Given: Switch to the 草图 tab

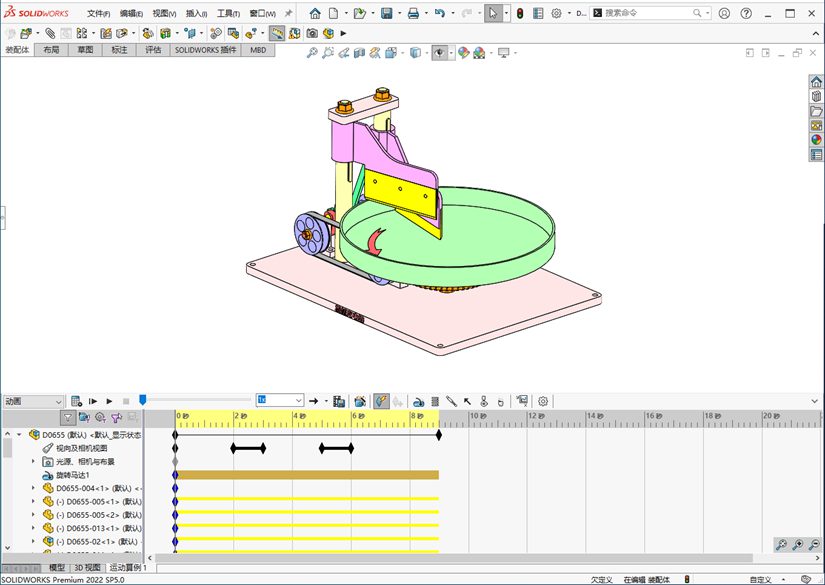Looking at the screenshot, I should tap(85, 50).
